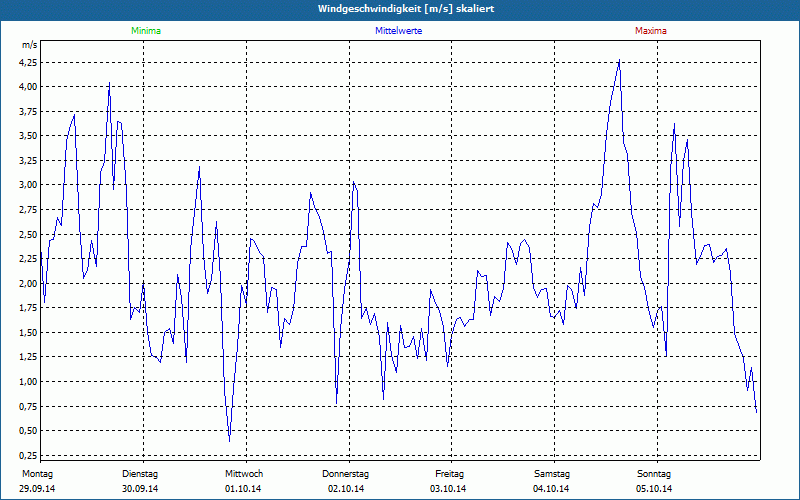Click the Donnerstag day label
The width and height of the screenshot is (800, 500).
(x=345, y=474)
